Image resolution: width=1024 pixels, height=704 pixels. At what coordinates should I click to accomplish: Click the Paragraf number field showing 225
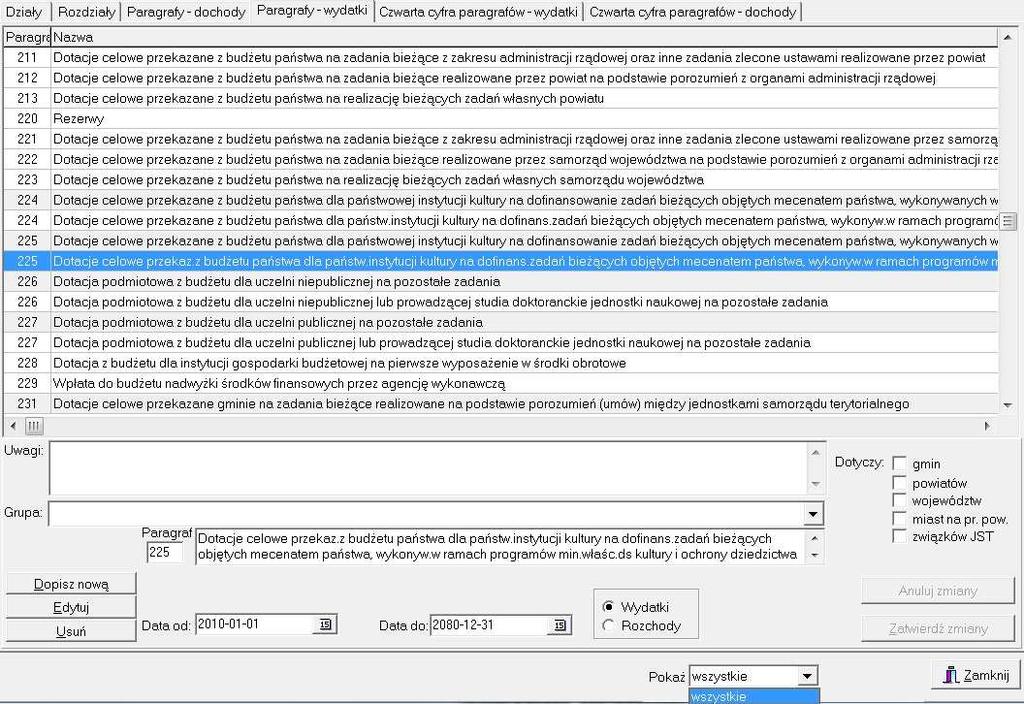[x=165, y=552]
